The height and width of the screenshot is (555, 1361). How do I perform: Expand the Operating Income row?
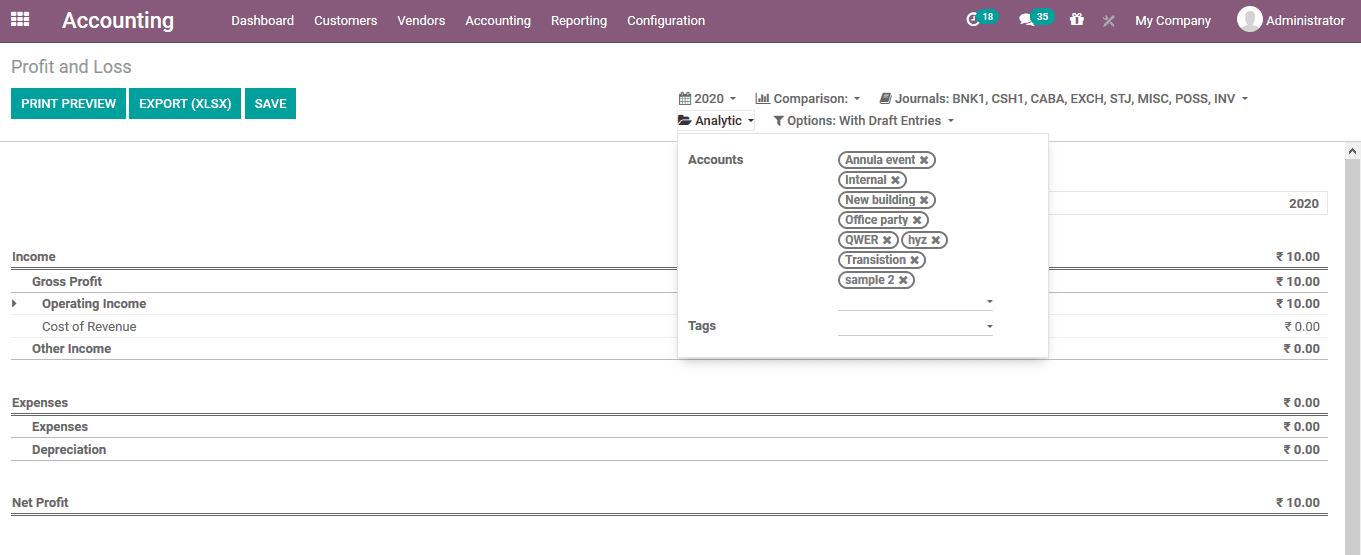[x=15, y=304]
